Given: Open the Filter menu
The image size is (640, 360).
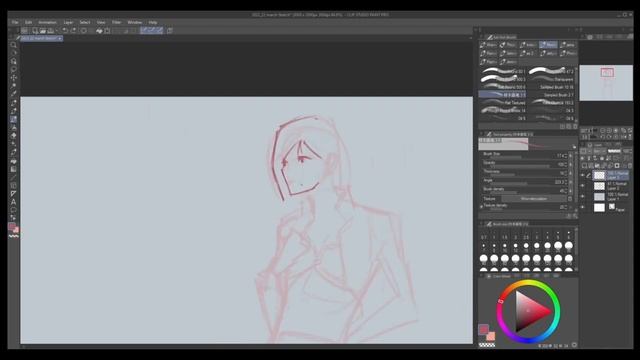Looking at the screenshot, I should 116,22.
